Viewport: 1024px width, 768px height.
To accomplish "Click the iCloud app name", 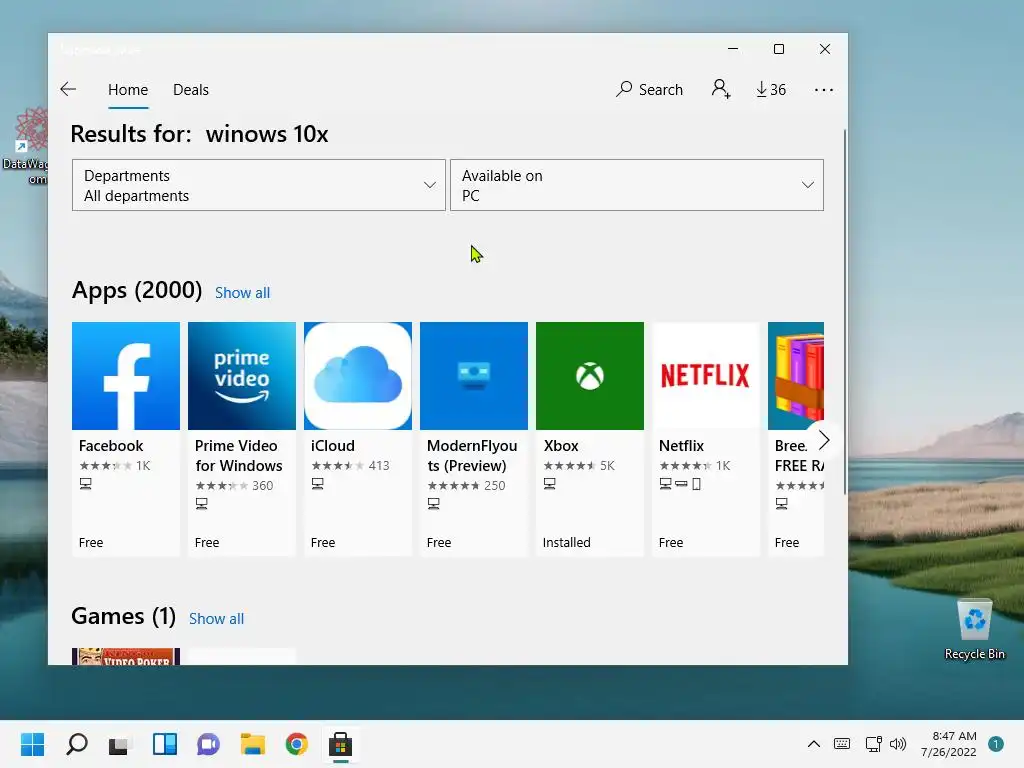I will click(332, 445).
